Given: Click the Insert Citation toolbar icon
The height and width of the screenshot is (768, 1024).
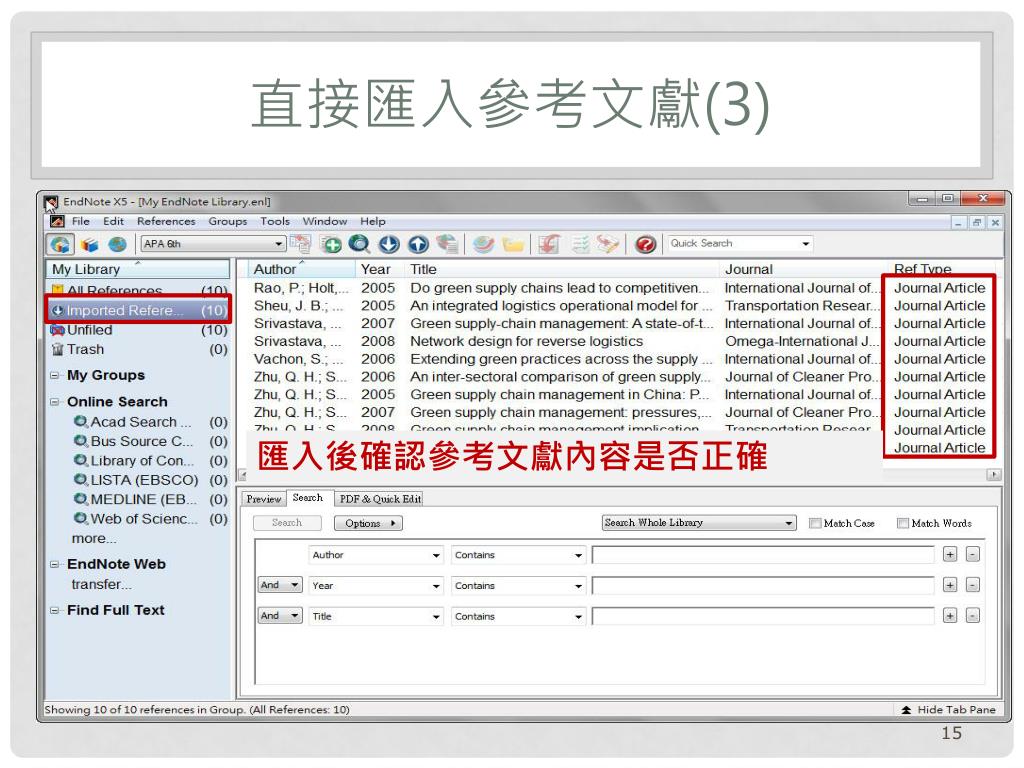Looking at the screenshot, I should click(x=549, y=244).
